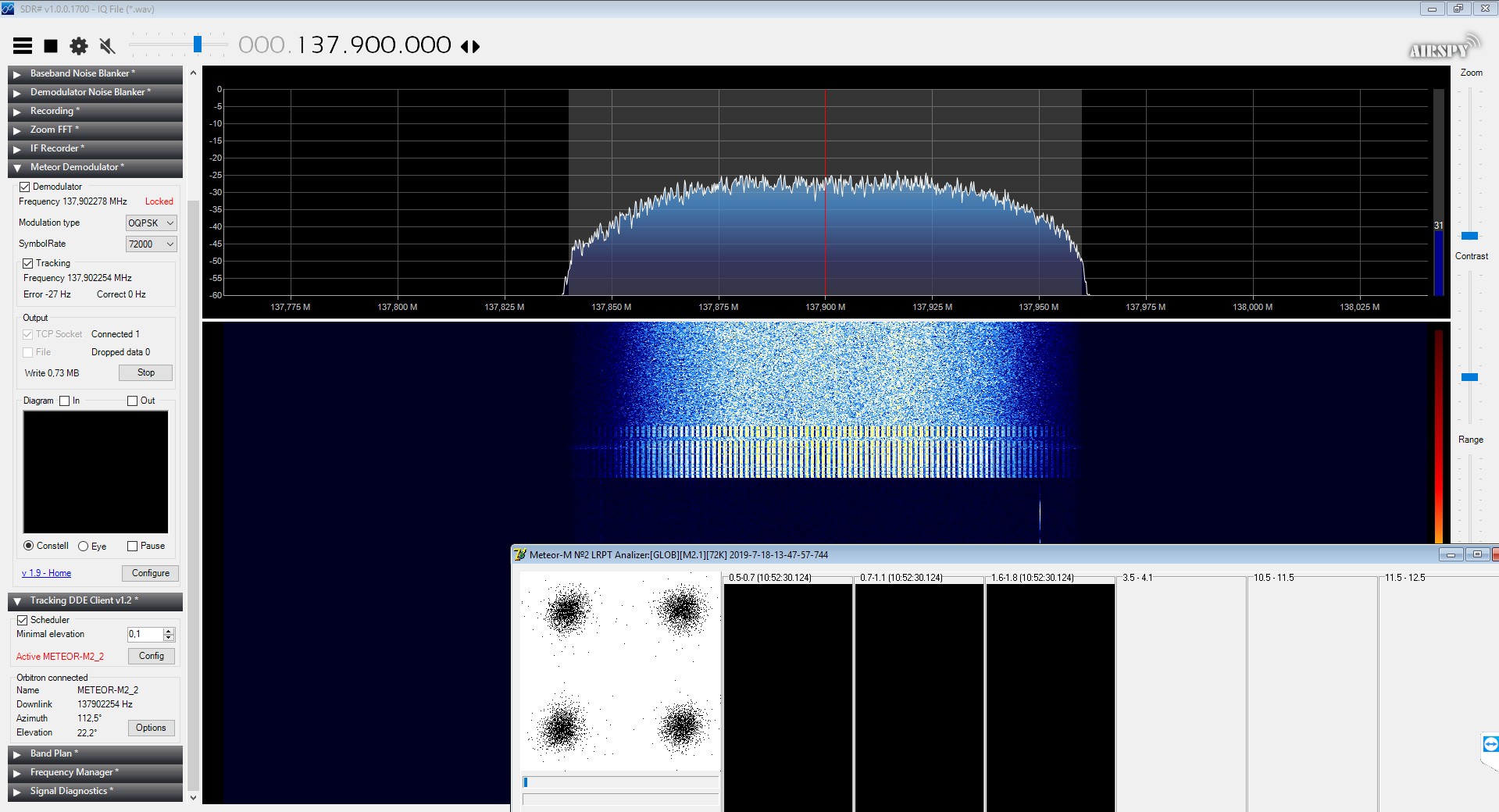Open the TeamViewer side panel icon
Viewport: 1499px width, 812px height.
[1490, 744]
